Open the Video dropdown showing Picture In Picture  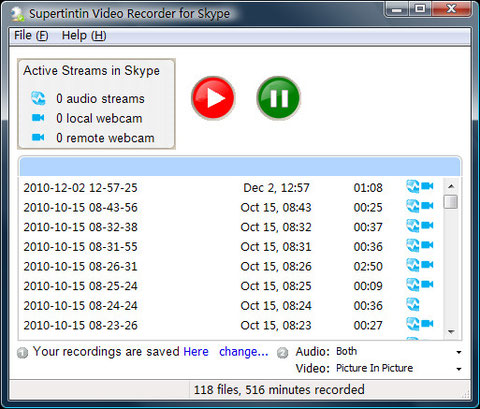[x=459, y=369]
